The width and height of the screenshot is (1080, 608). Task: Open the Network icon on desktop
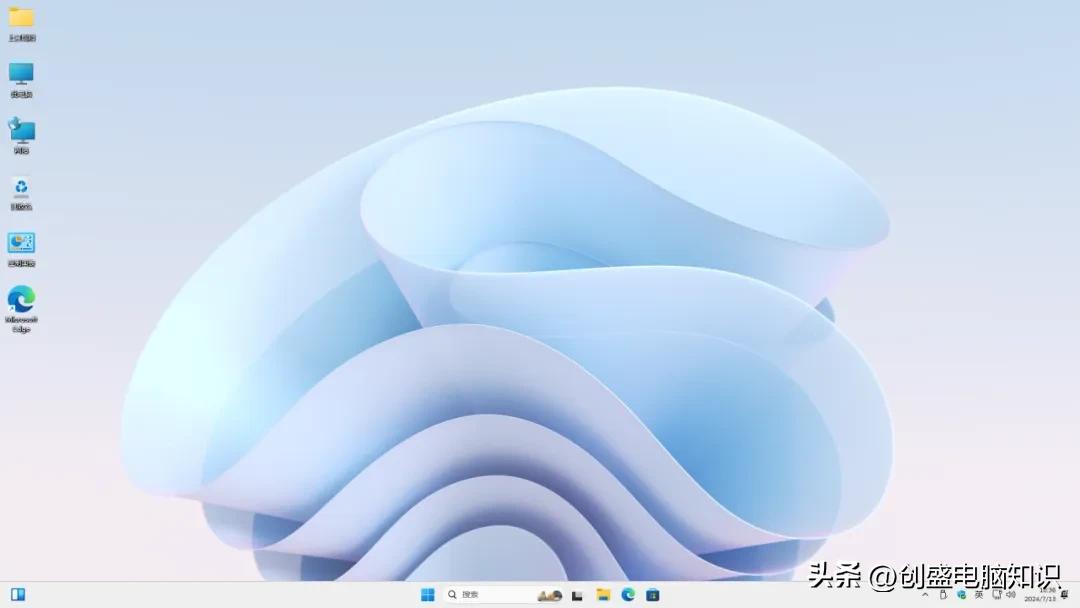coord(22,133)
